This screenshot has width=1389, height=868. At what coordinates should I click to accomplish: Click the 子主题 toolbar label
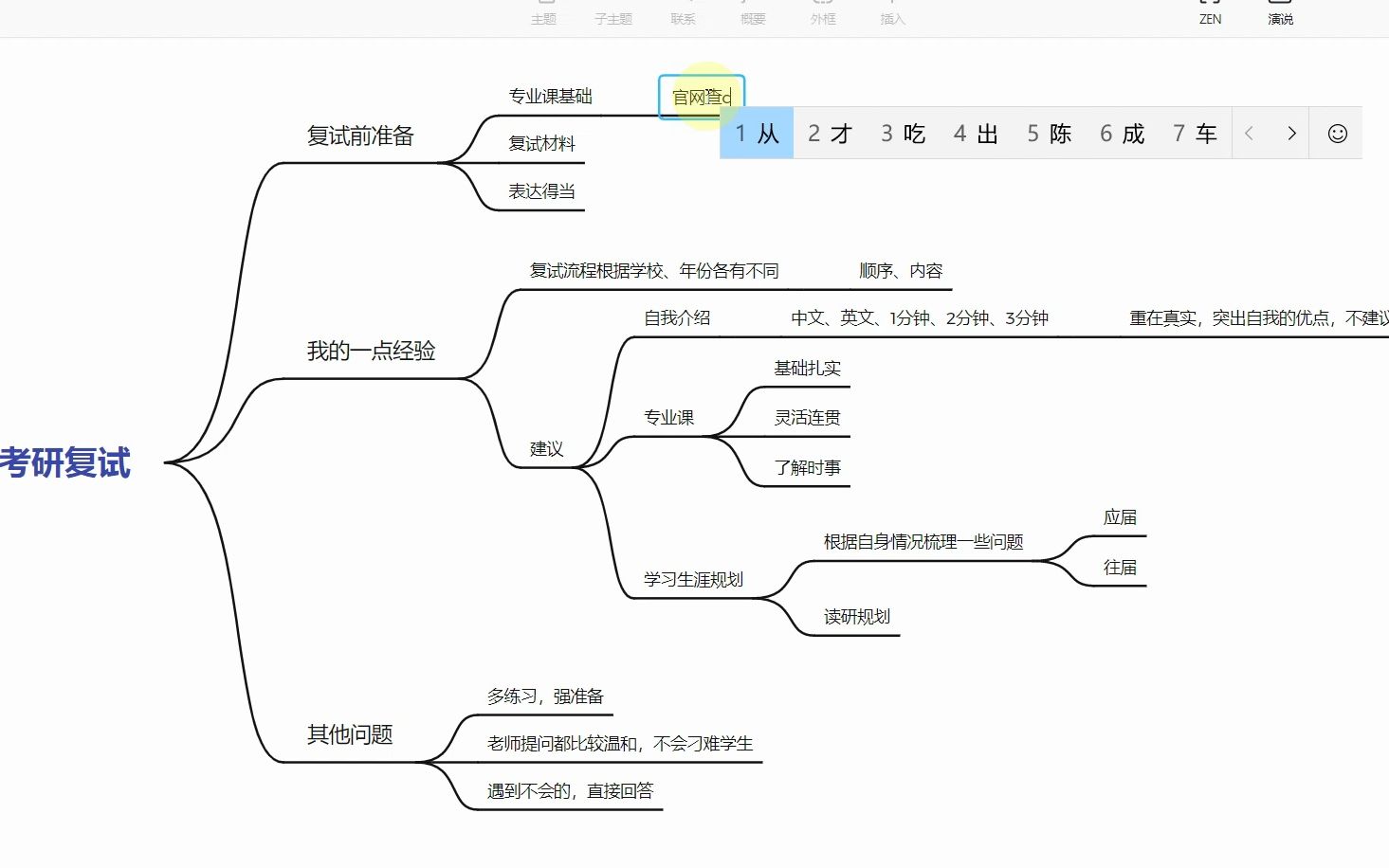coord(613,19)
